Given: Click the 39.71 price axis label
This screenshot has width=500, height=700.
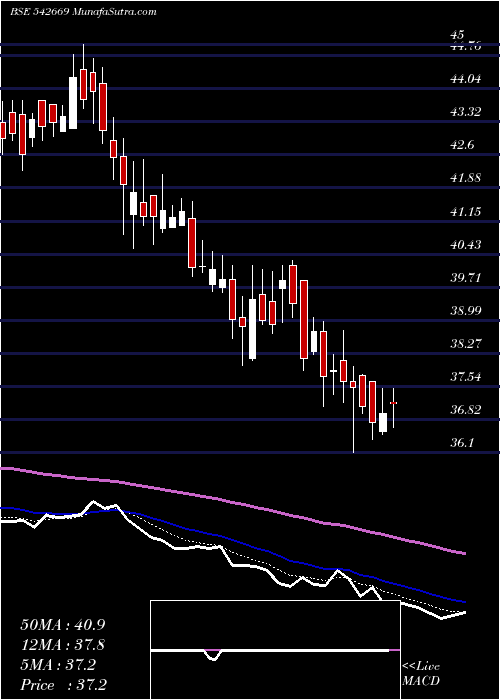Looking at the screenshot, I should pyautogui.click(x=466, y=277).
